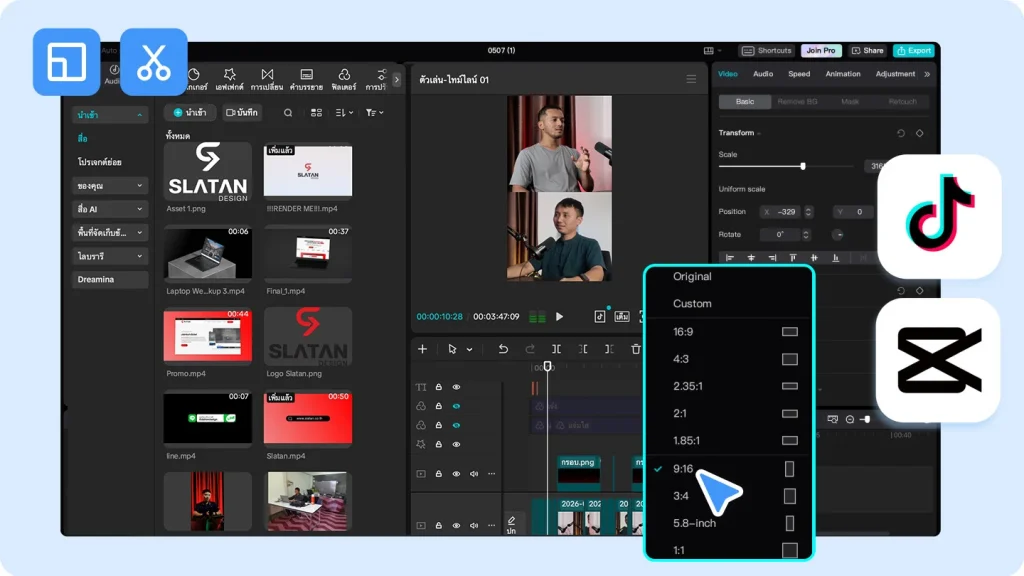Select the Promo.mp4 media thumbnail
The image size is (1024, 576).
click(x=208, y=336)
